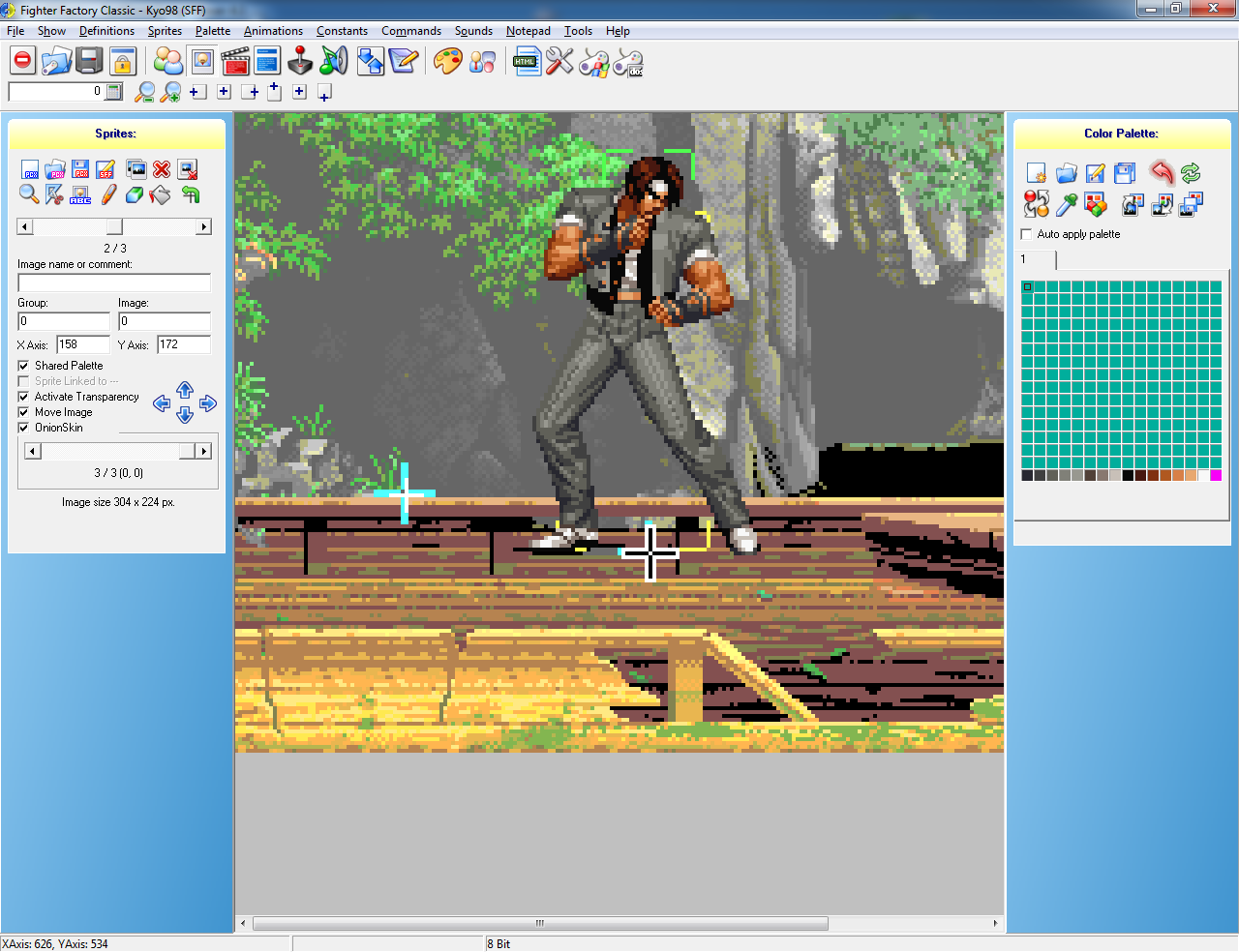The image size is (1239, 952).
Task: Delete the current sprite with red X
Action: click(161, 168)
